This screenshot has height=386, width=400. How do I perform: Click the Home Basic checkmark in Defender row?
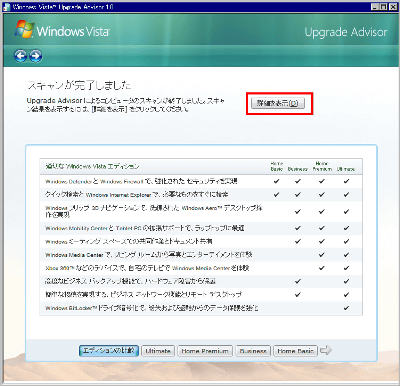click(x=276, y=181)
